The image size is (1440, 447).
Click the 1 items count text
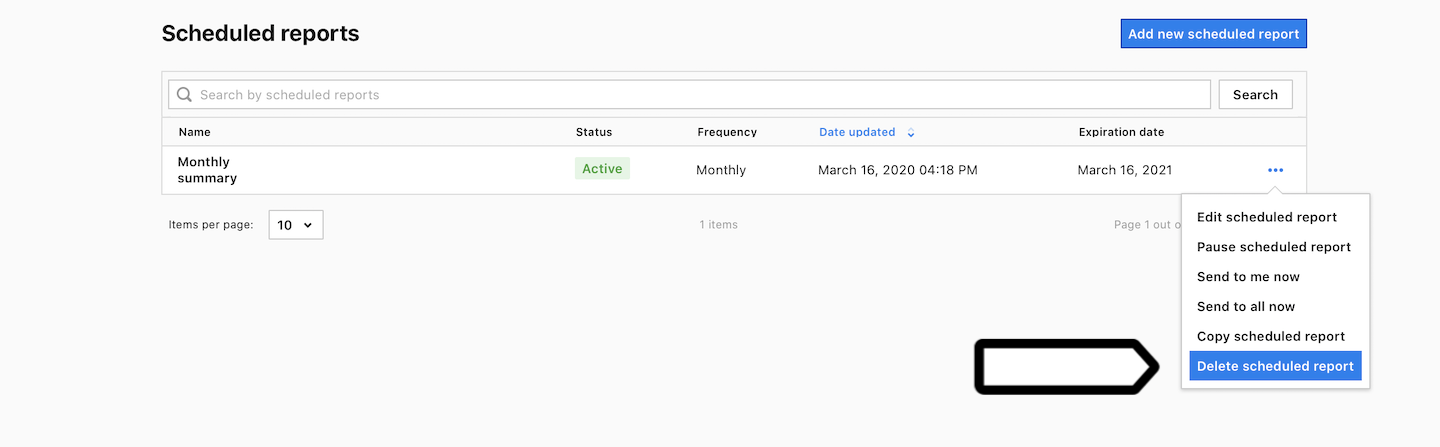pos(719,225)
